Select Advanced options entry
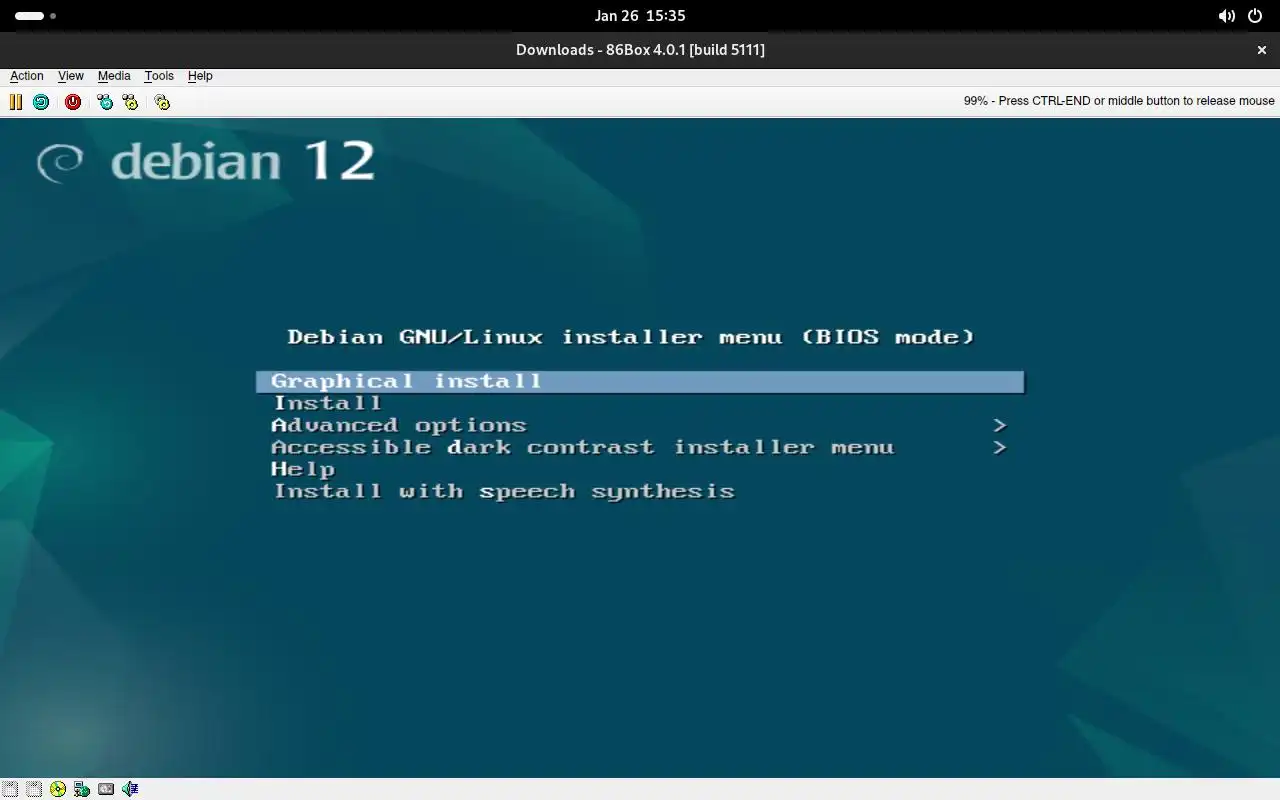The image size is (1280, 800). [x=399, y=425]
